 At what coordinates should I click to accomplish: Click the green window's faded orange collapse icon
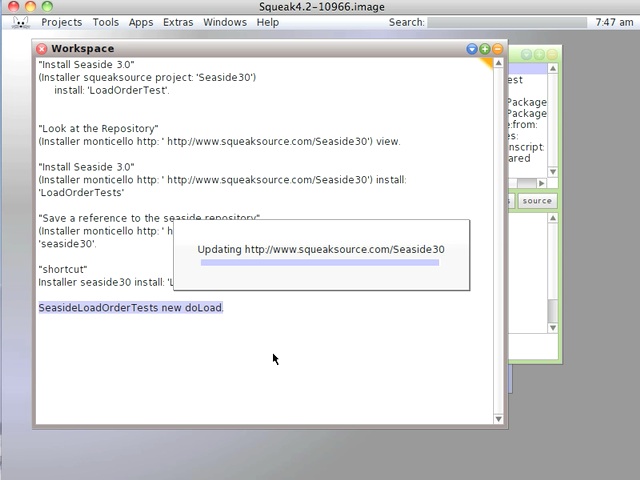[x=552, y=54]
